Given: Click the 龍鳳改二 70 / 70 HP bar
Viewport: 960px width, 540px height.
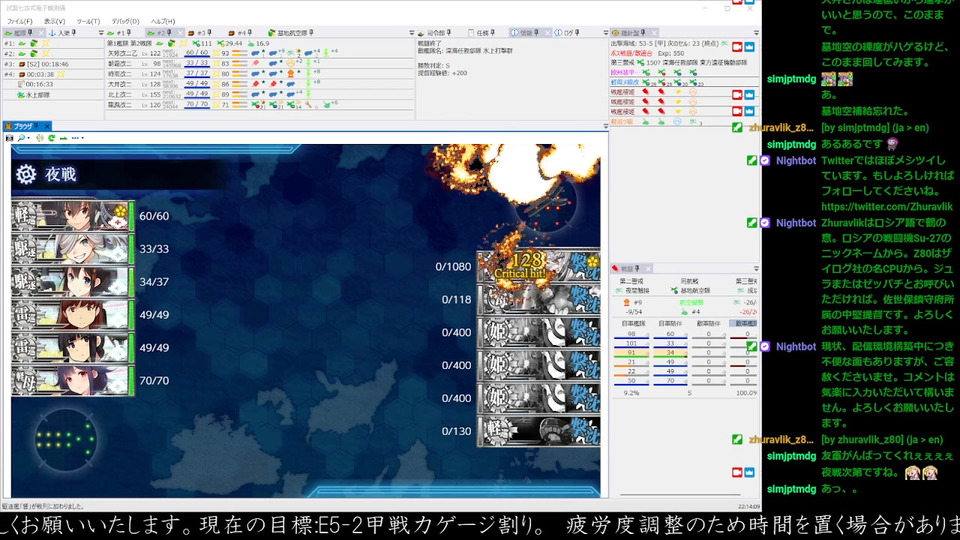Looking at the screenshot, I should tap(197, 105).
